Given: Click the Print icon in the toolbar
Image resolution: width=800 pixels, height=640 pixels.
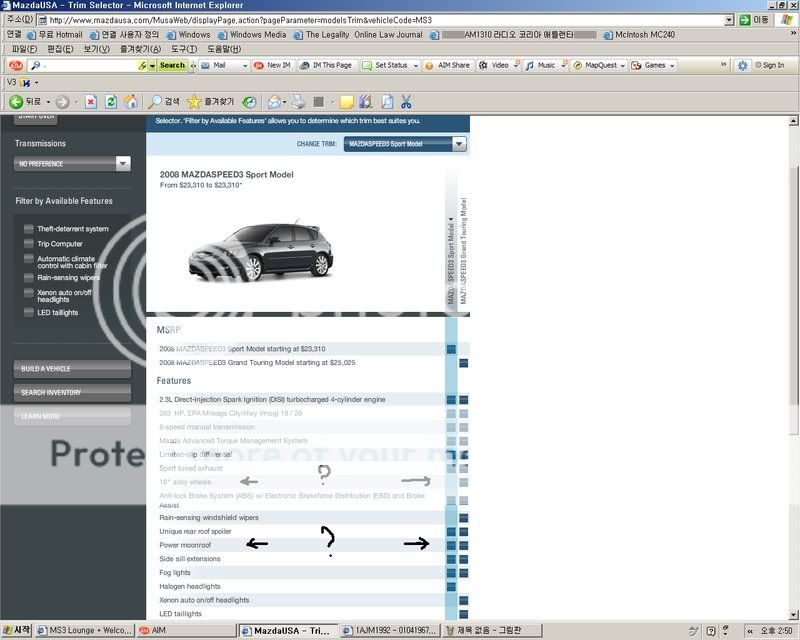Looking at the screenshot, I should 298,102.
